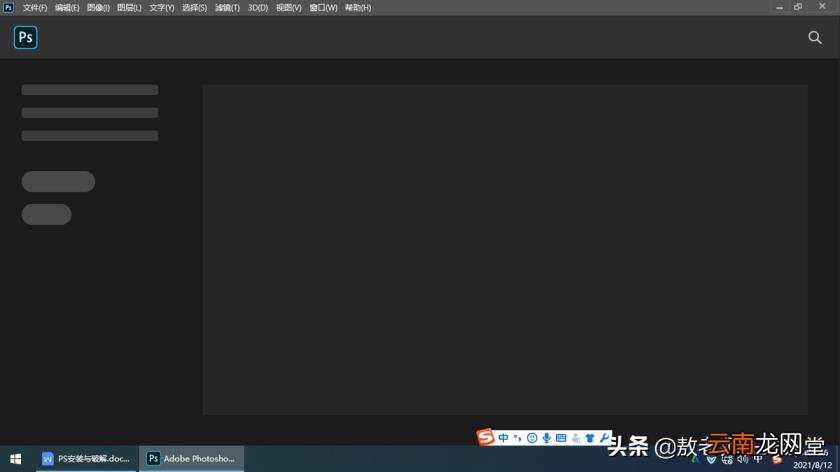Open the Windows Start menu
The height and width of the screenshot is (472, 840).
16,459
